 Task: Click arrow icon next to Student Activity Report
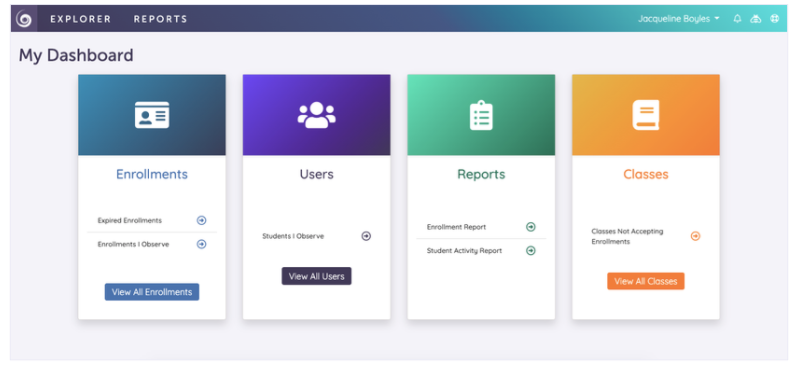pos(530,251)
